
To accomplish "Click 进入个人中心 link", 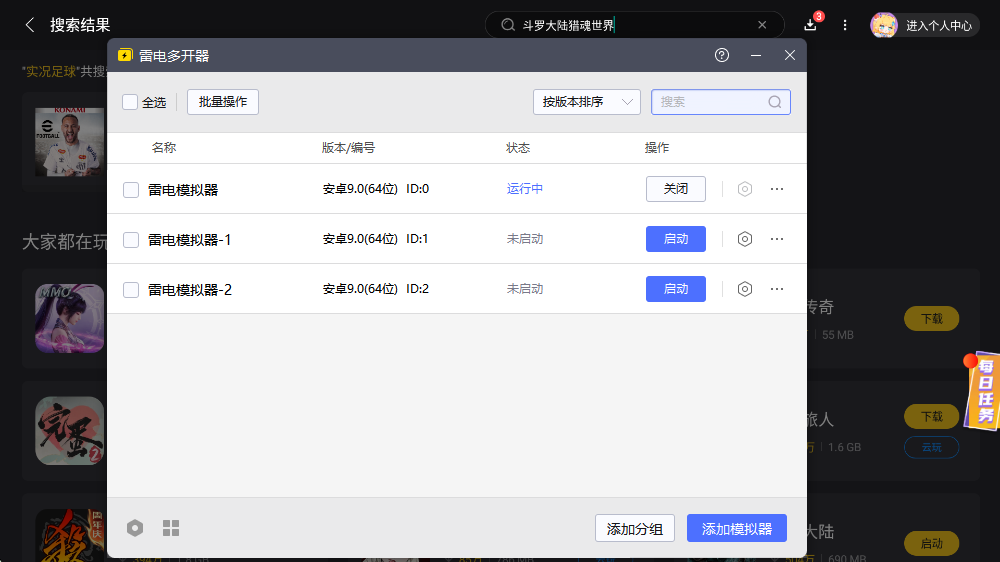I will pyautogui.click(x=939, y=26).
